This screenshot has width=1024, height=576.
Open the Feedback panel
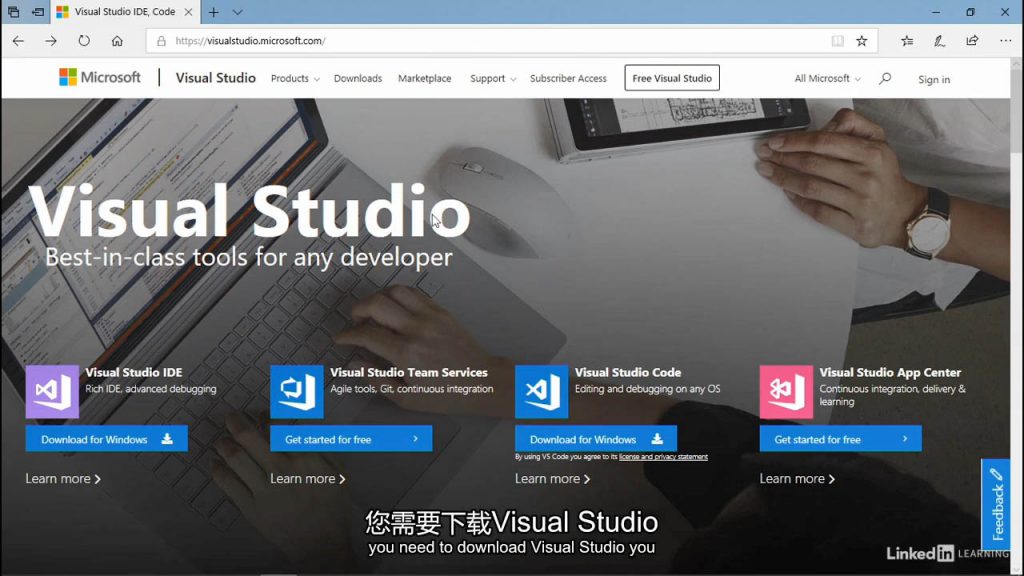(997, 504)
